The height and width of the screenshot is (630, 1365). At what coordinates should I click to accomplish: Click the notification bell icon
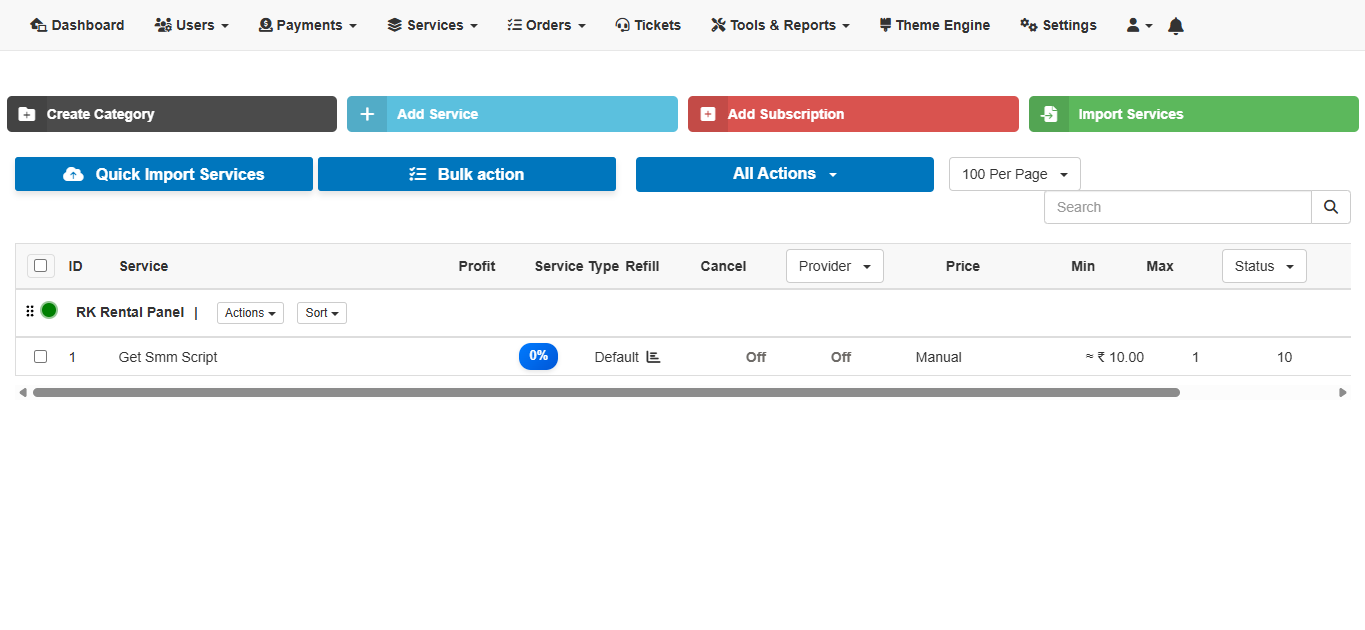pyautogui.click(x=1176, y=26)
